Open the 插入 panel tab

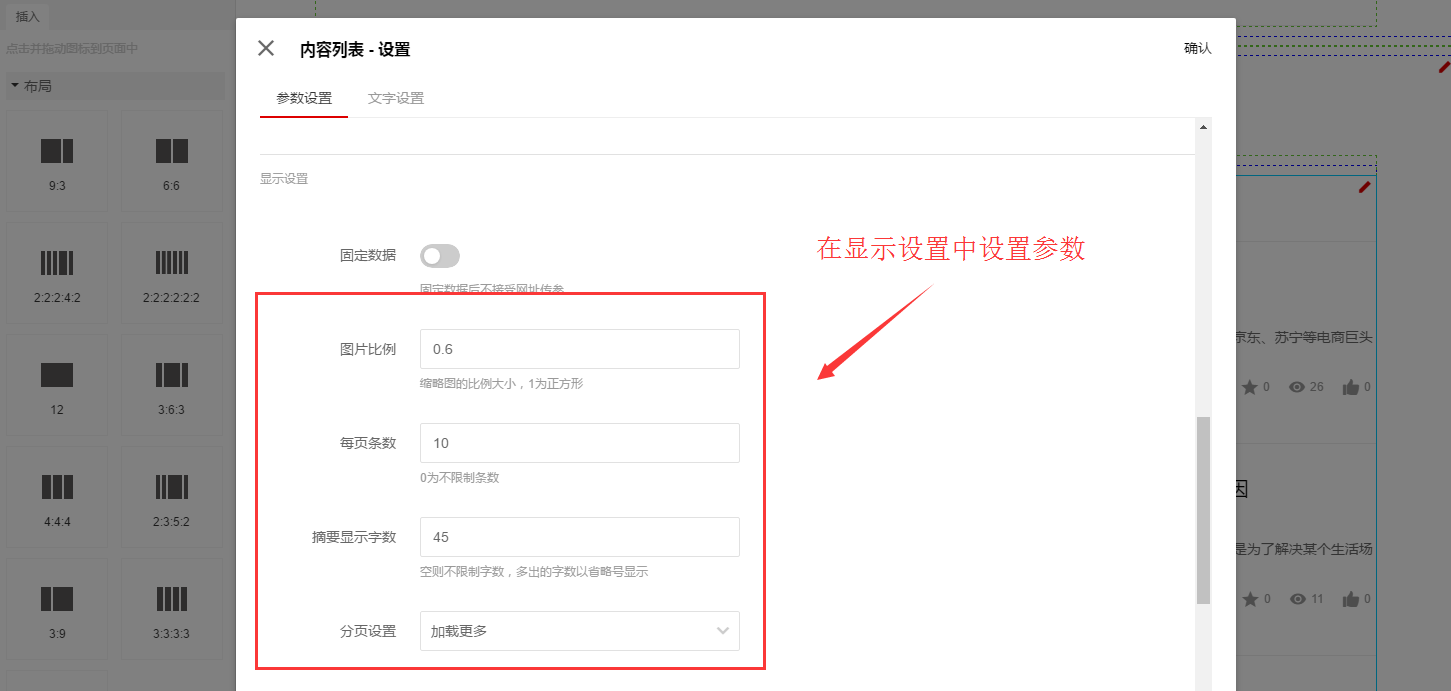(x=27, y=16)
